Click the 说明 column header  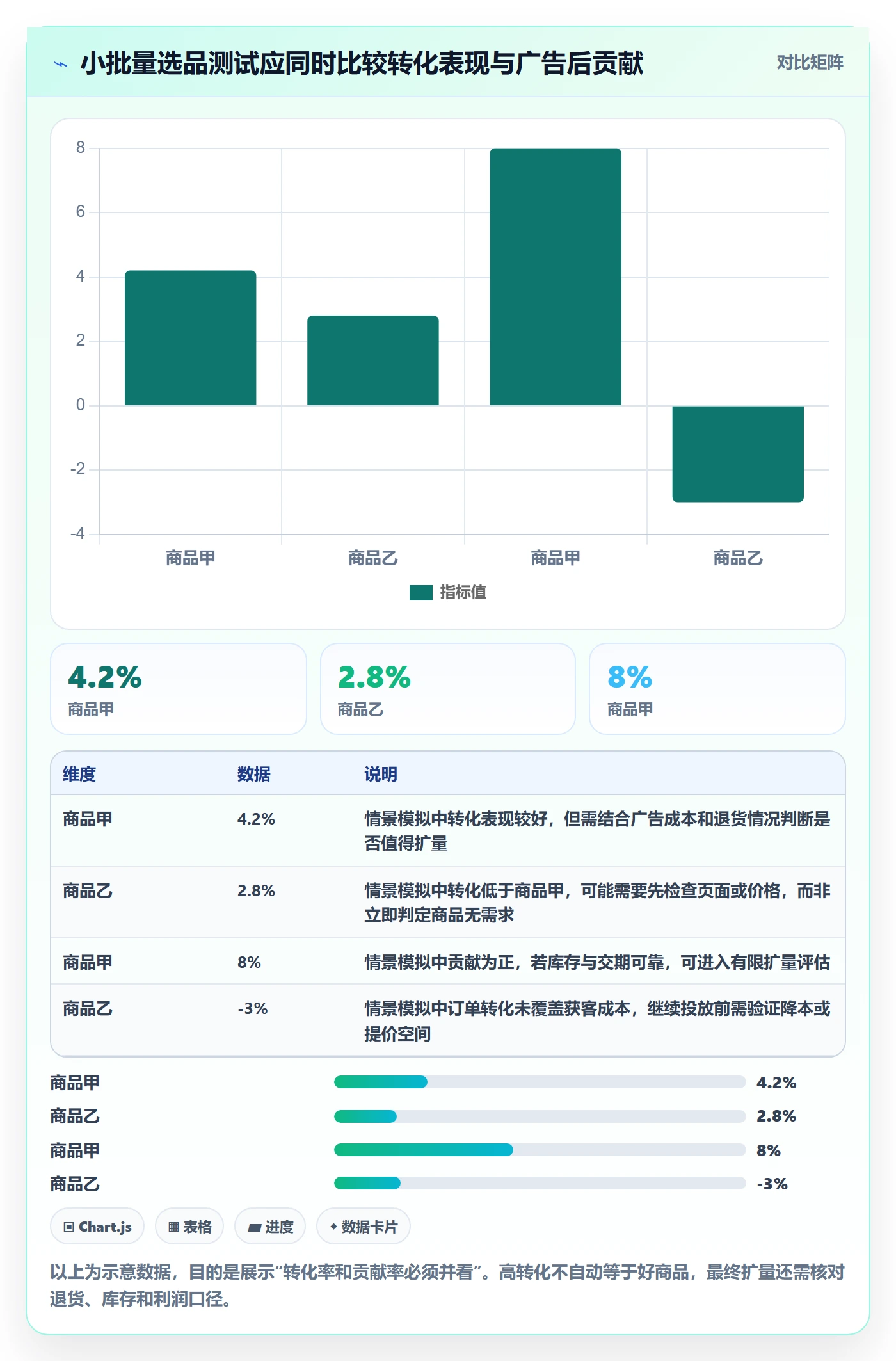point(381,774)
